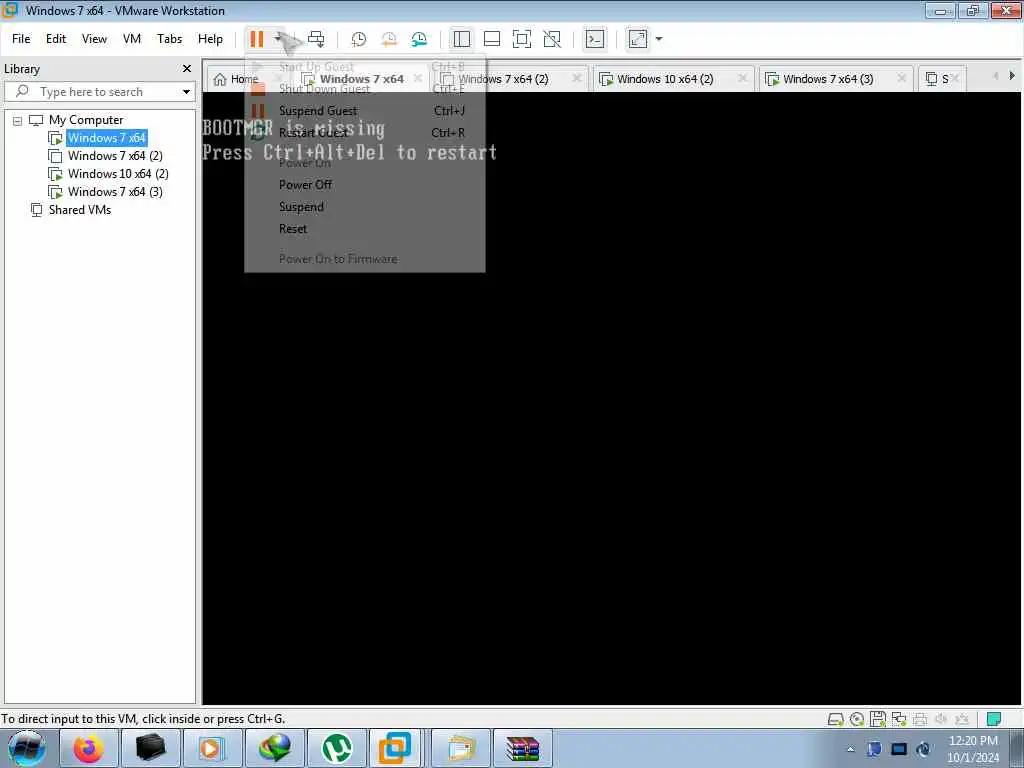This screenshot has width=1024, height=768.
Task: Open the console view icon
Action: click(x=595, y=39)
